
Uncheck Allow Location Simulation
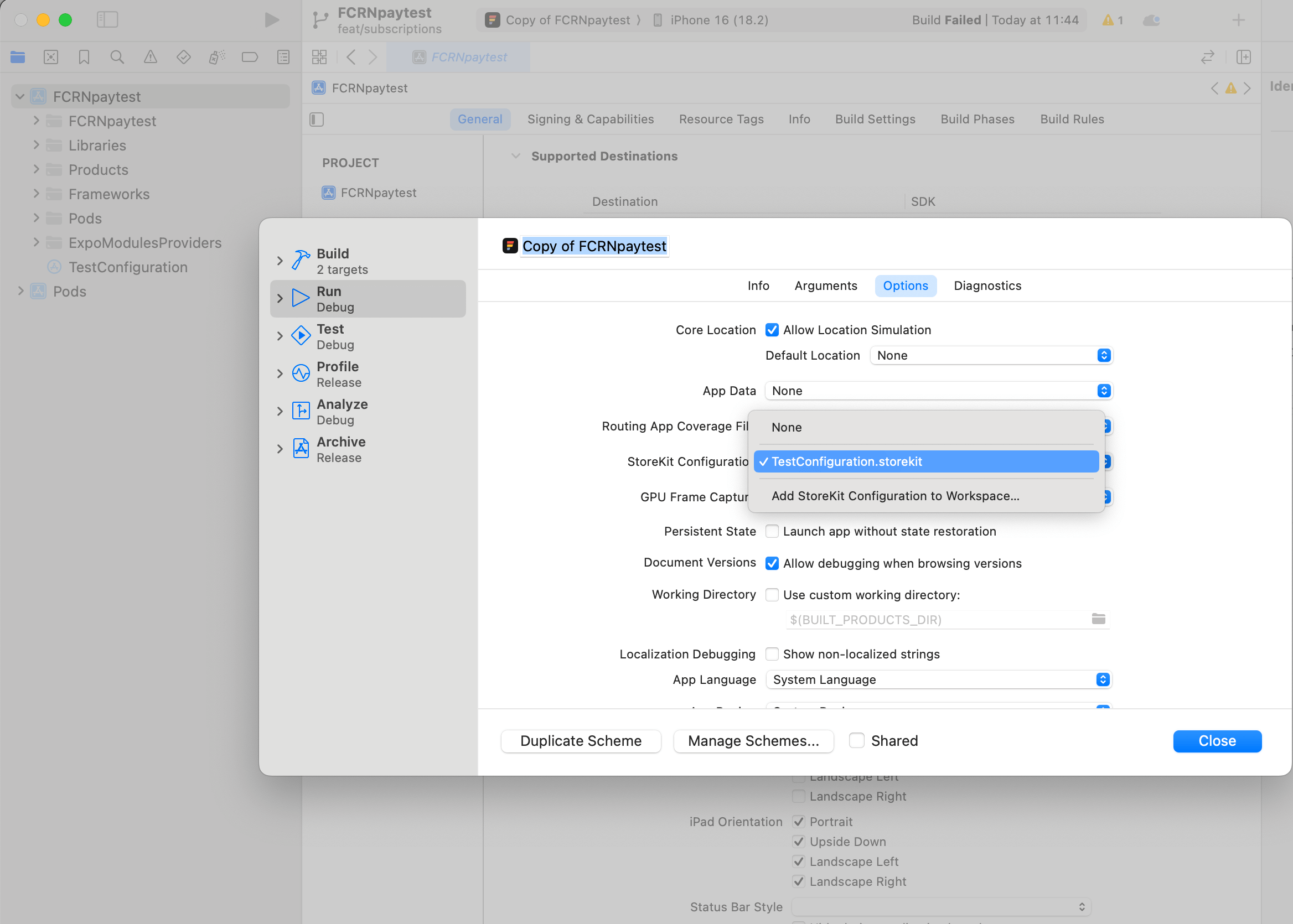pyautogui.click(x=772, y=330)
